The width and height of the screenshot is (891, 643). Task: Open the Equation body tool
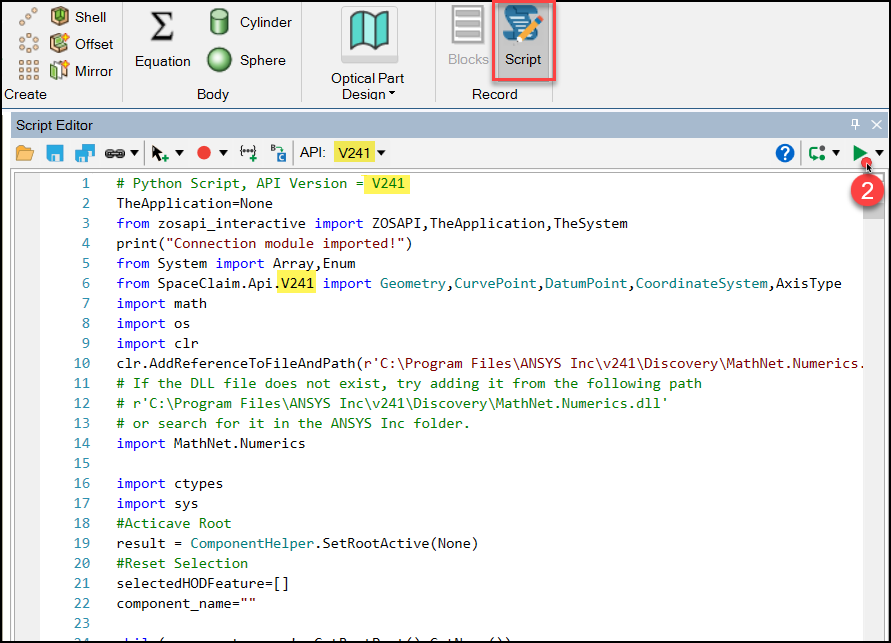click(162, 40)
